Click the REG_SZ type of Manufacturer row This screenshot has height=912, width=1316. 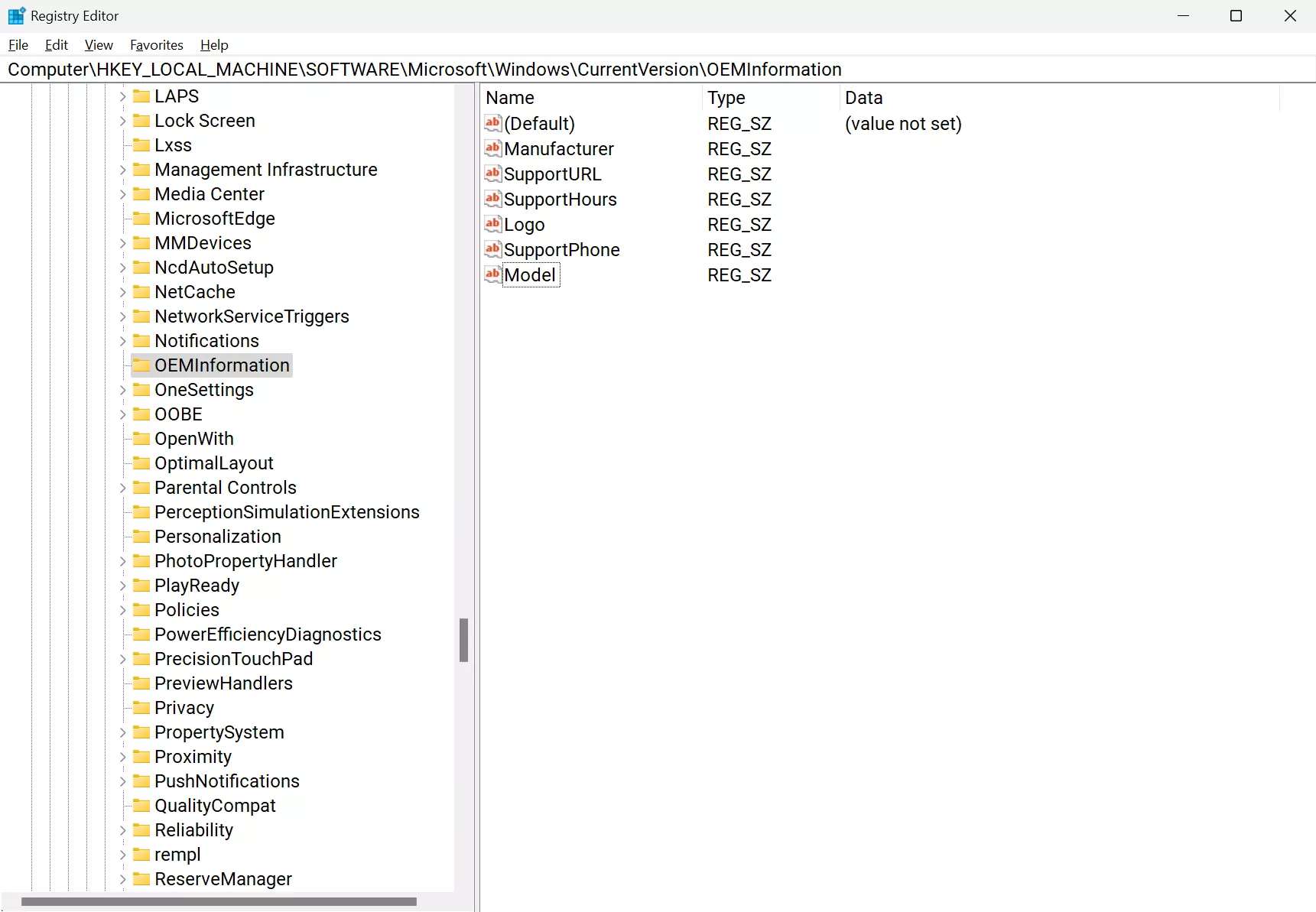[x=739, y=149]
